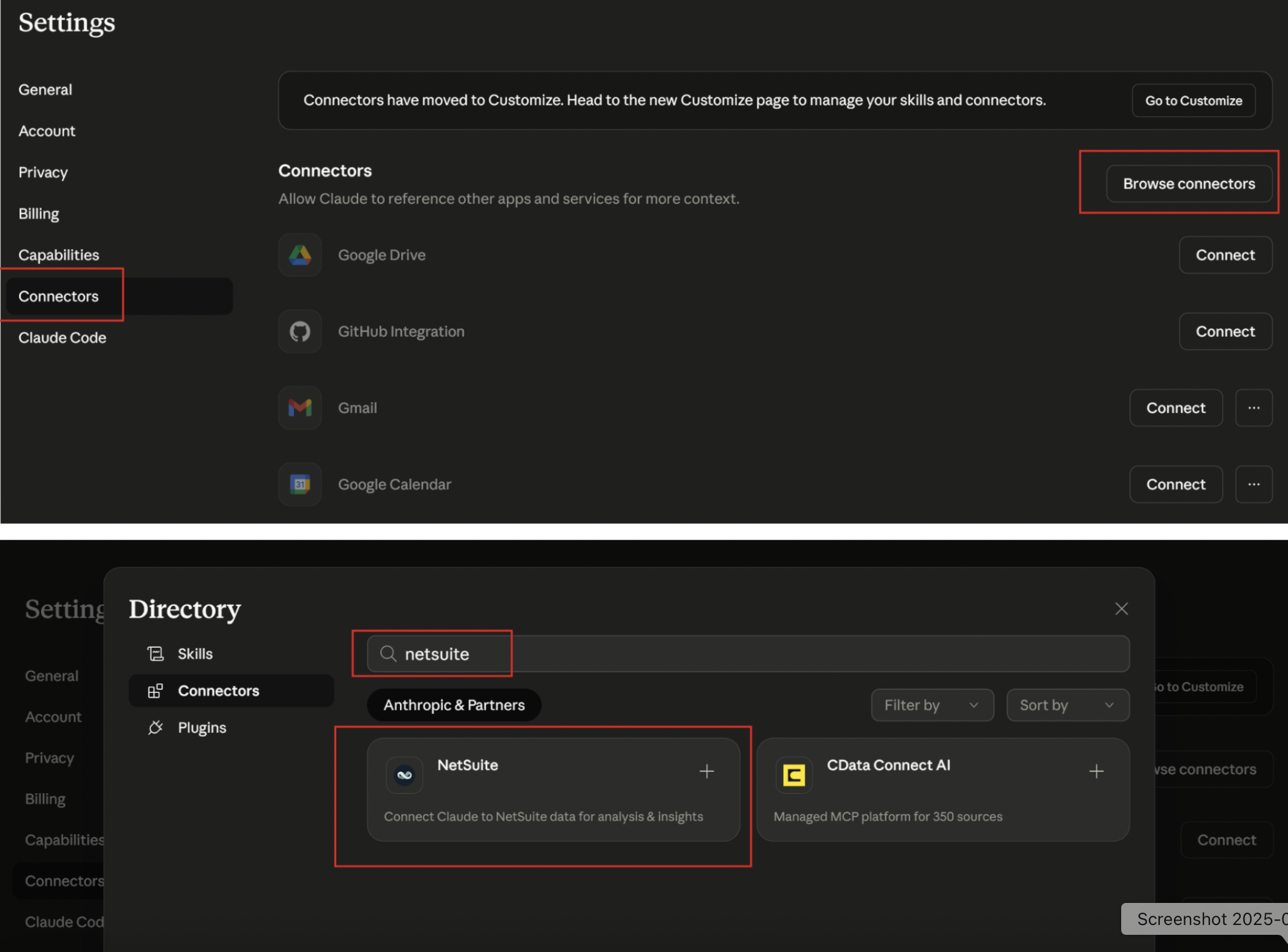Open Google Calendar more options ellipsis

tap(1254, 485)
